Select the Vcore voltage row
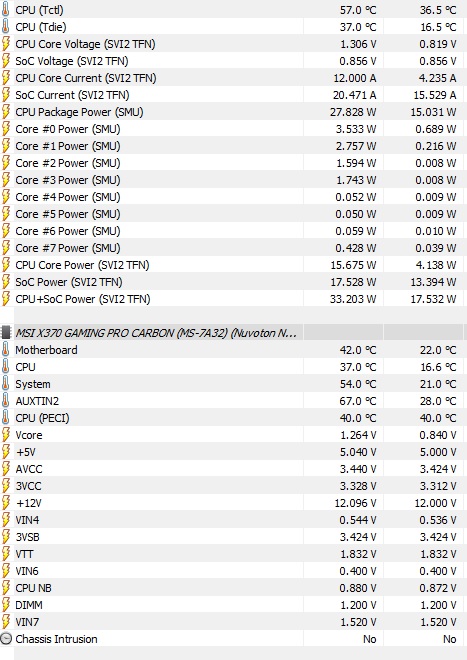Viewport: 467px width, 660px height. coord(233,435)
